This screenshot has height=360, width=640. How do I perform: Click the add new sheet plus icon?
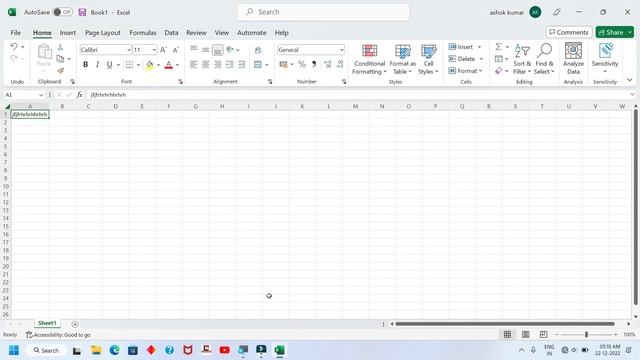[75, 324]
